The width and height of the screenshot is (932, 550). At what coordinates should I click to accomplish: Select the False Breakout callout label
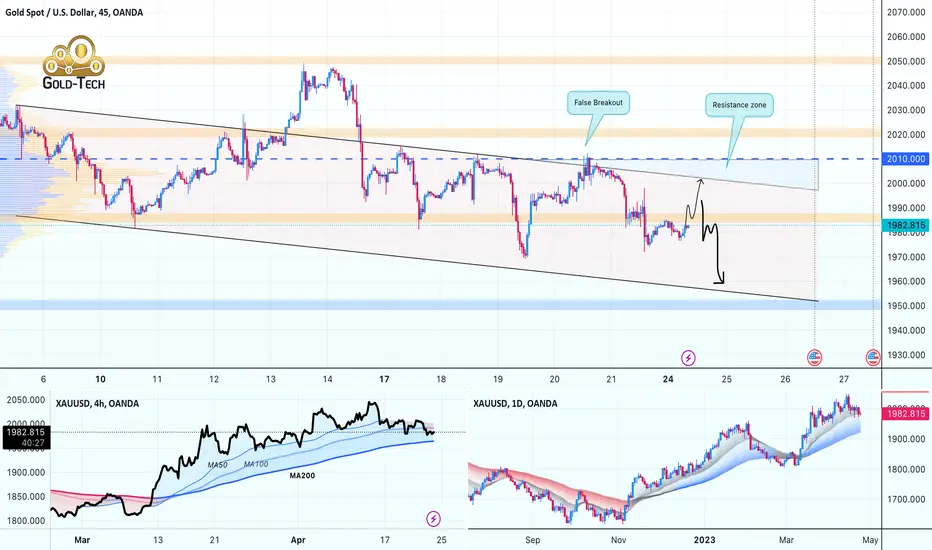pos(598,103)
